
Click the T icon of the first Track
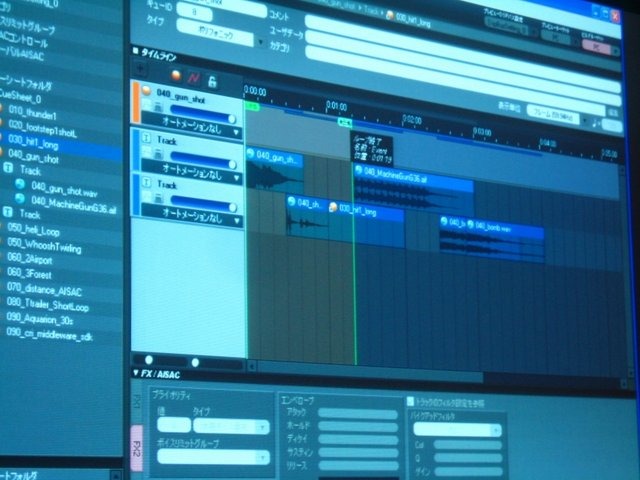click(x=147, y=138)
